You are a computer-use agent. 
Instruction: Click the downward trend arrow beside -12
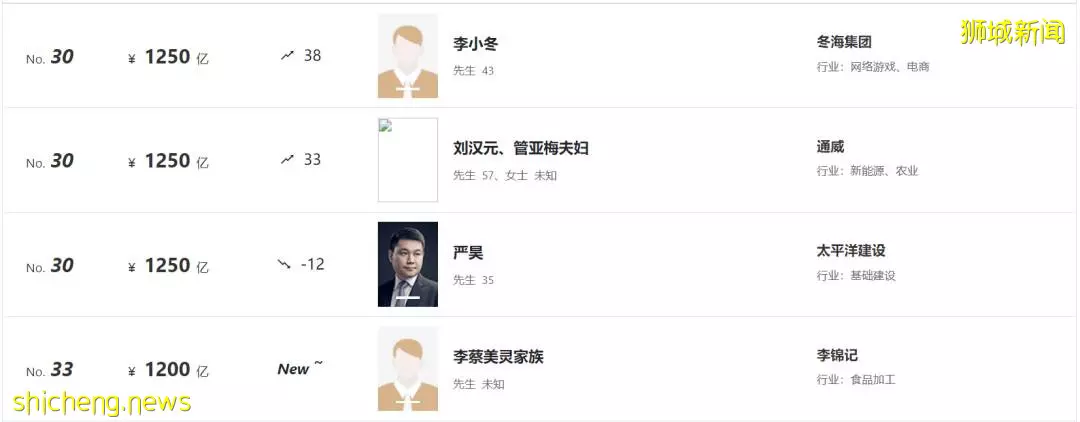(284, 264)
